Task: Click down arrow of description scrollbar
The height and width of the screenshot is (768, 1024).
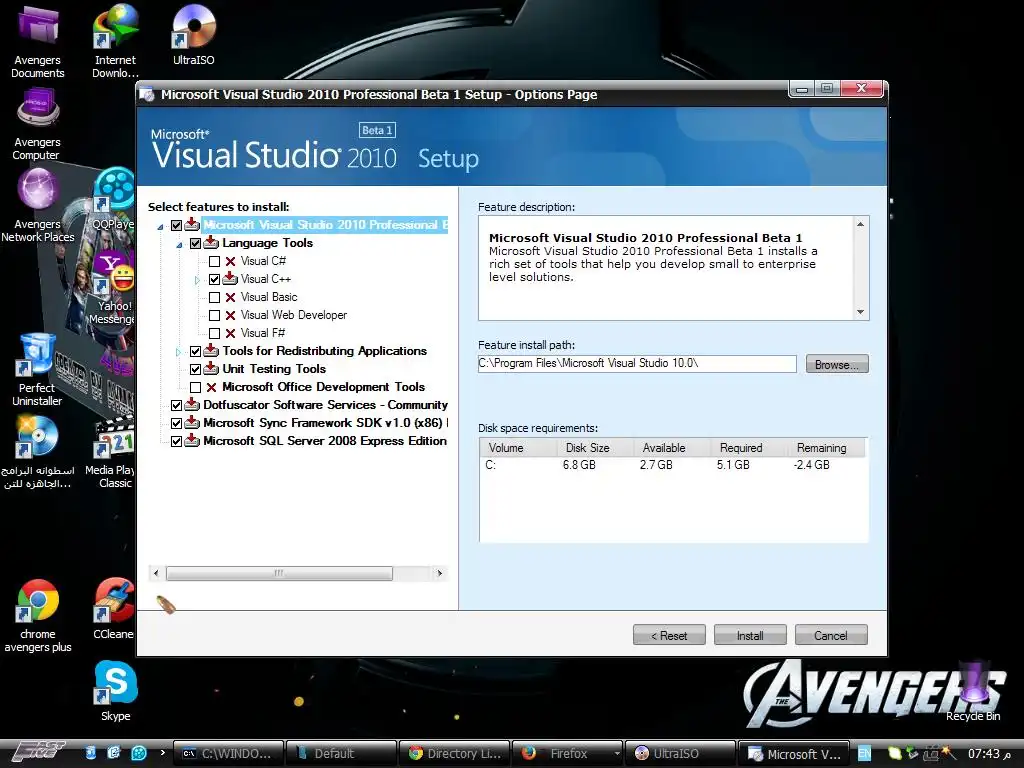Action: [860, 312]
